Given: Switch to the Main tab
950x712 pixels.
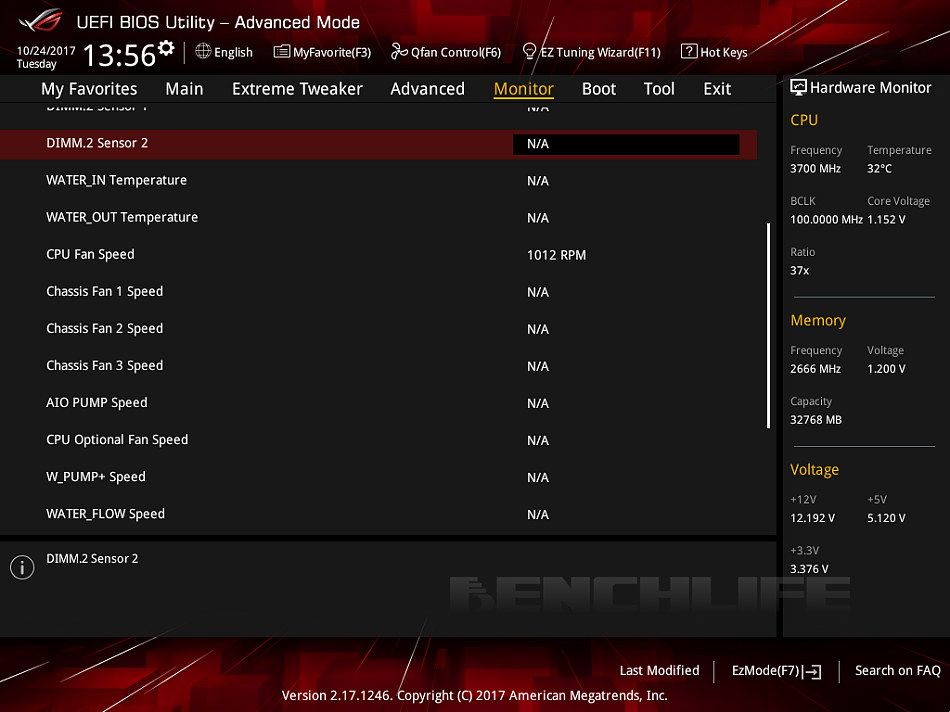Looking at the screenshot, I should pos(184,89).
